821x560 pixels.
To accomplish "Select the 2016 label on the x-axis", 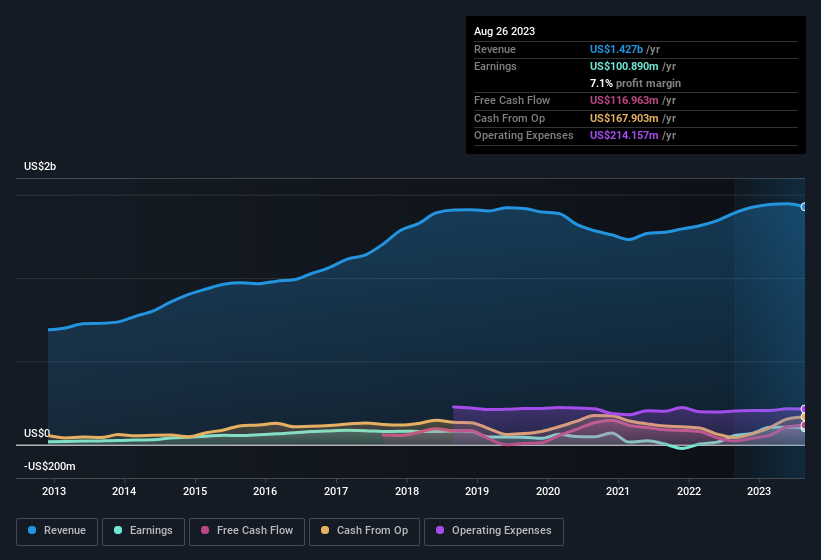I will pyautogui.click(x=265, y=491).
